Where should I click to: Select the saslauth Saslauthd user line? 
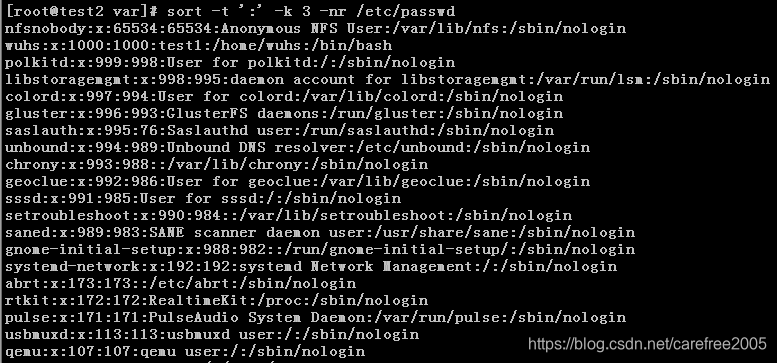279,131
